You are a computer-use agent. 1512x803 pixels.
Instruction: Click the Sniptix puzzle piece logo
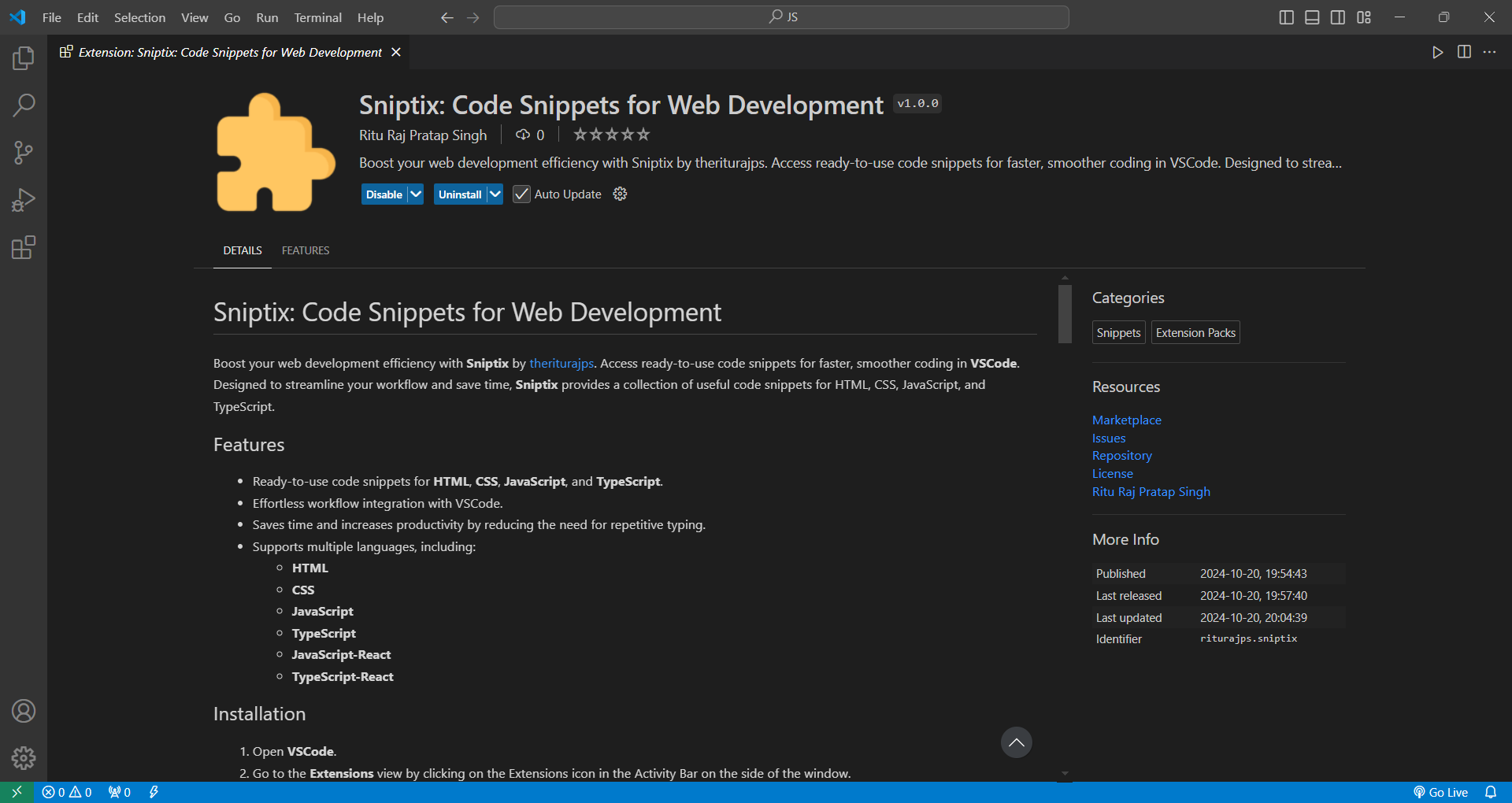pos(276,153)
